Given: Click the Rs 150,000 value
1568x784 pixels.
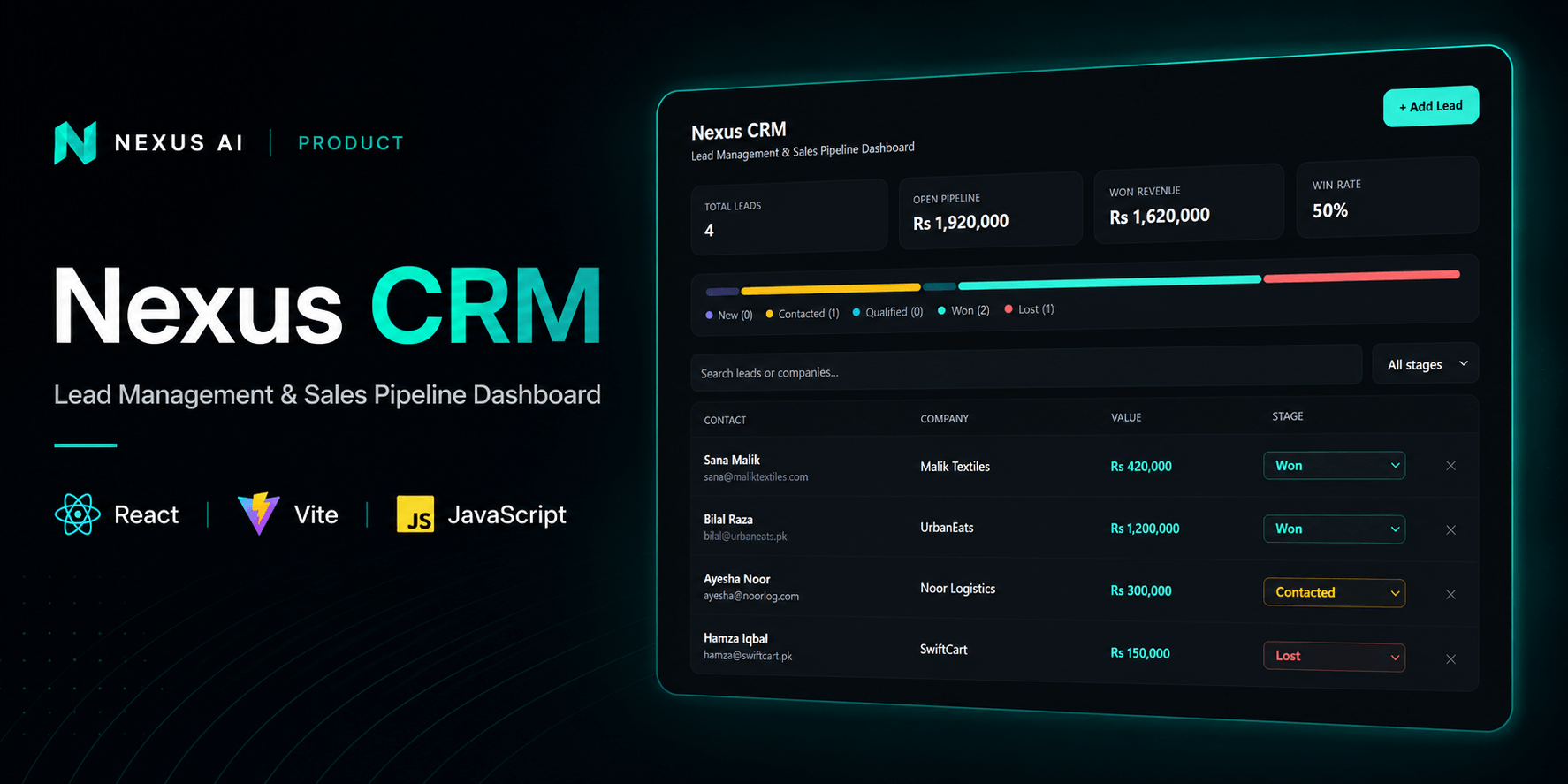Looking at the screenshot, I should 1140,653.
